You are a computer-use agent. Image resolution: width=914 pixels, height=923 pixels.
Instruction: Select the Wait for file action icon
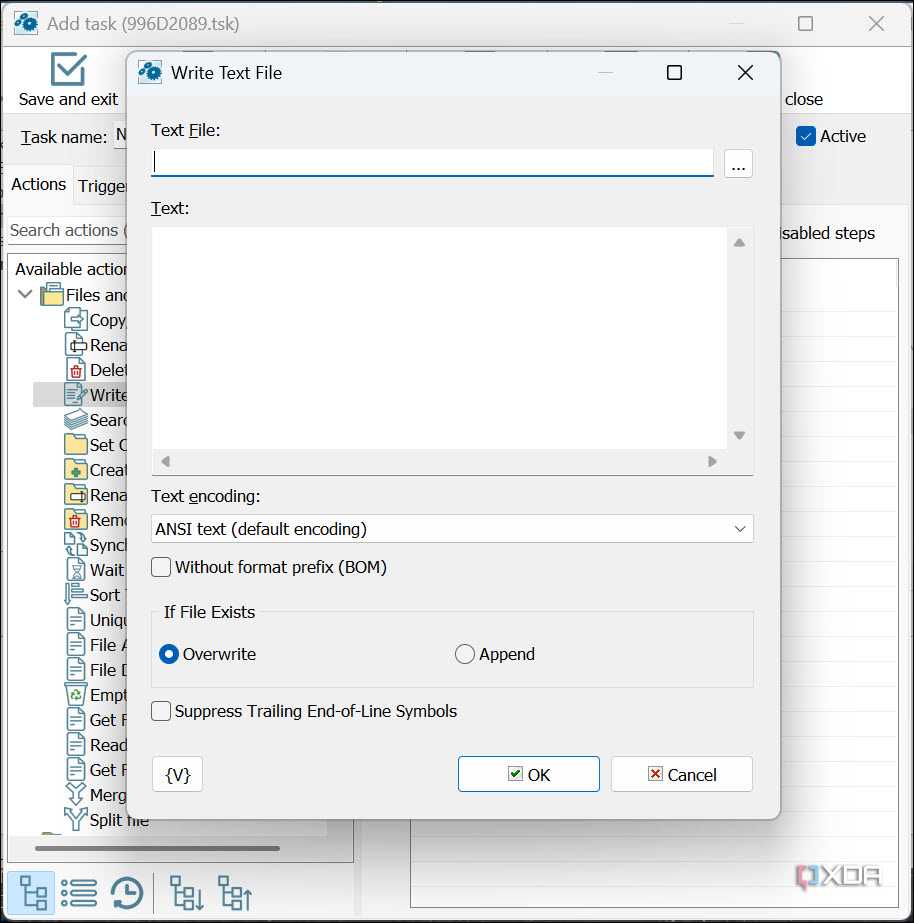[76, 570]
